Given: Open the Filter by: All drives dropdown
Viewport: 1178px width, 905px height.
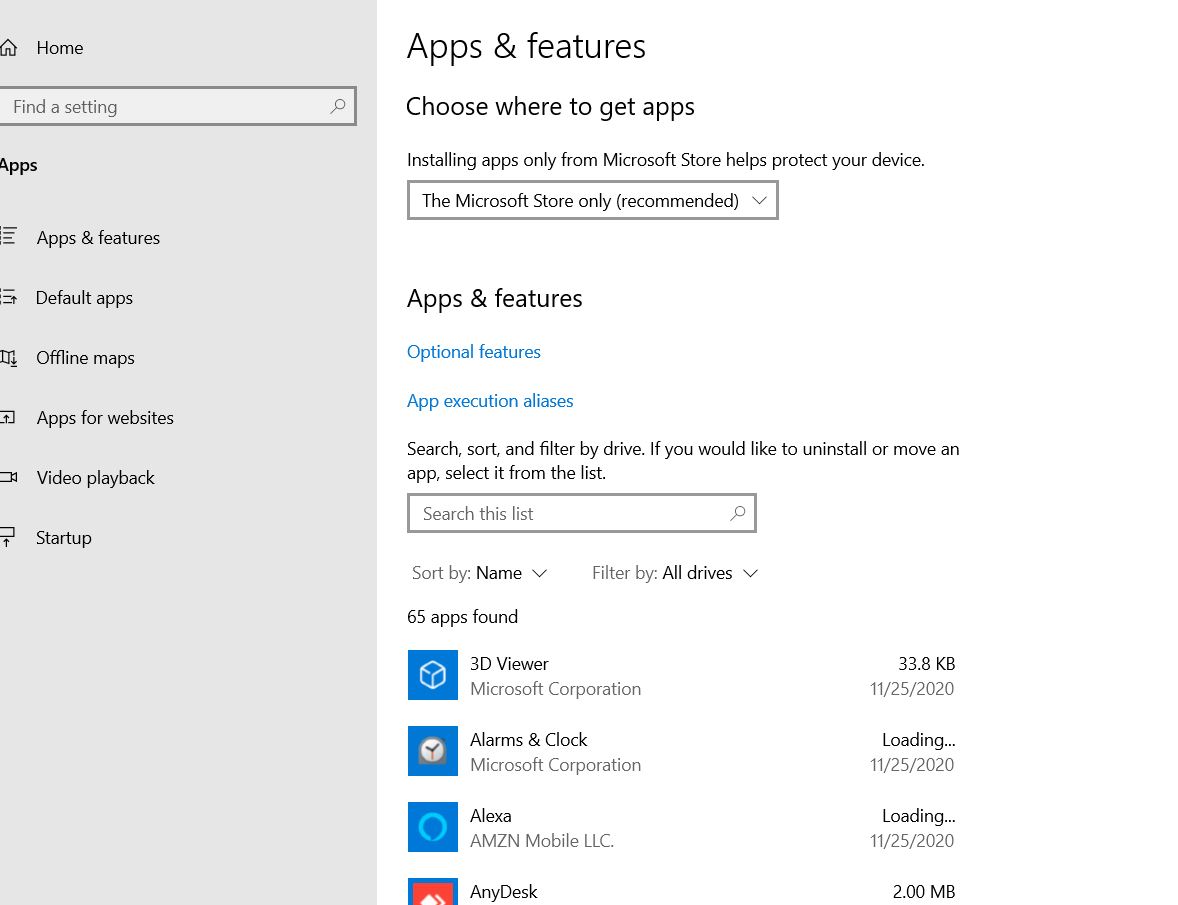Looking at the screenshot, I should 675,573.
